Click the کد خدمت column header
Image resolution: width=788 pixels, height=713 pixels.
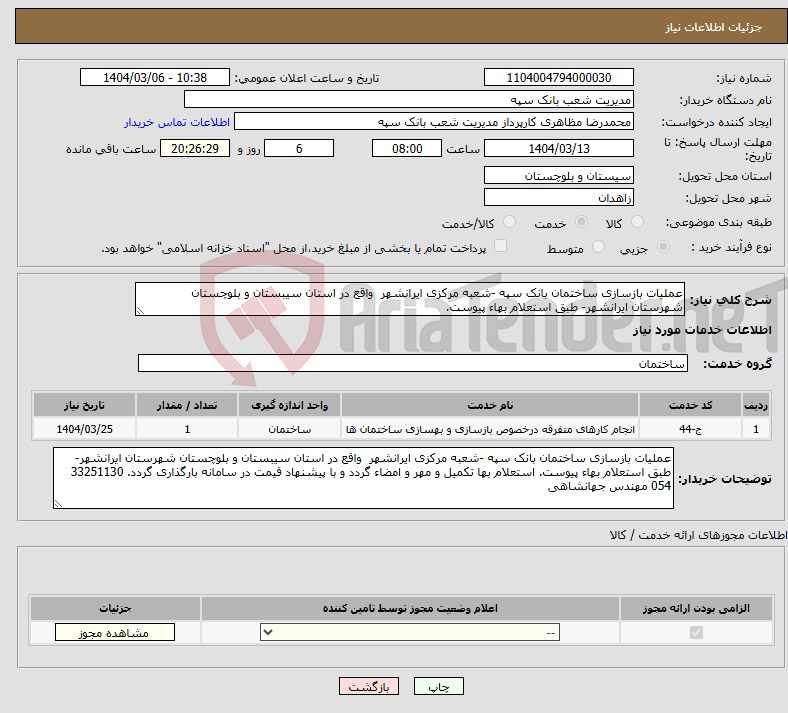click(x=690, y=405)
